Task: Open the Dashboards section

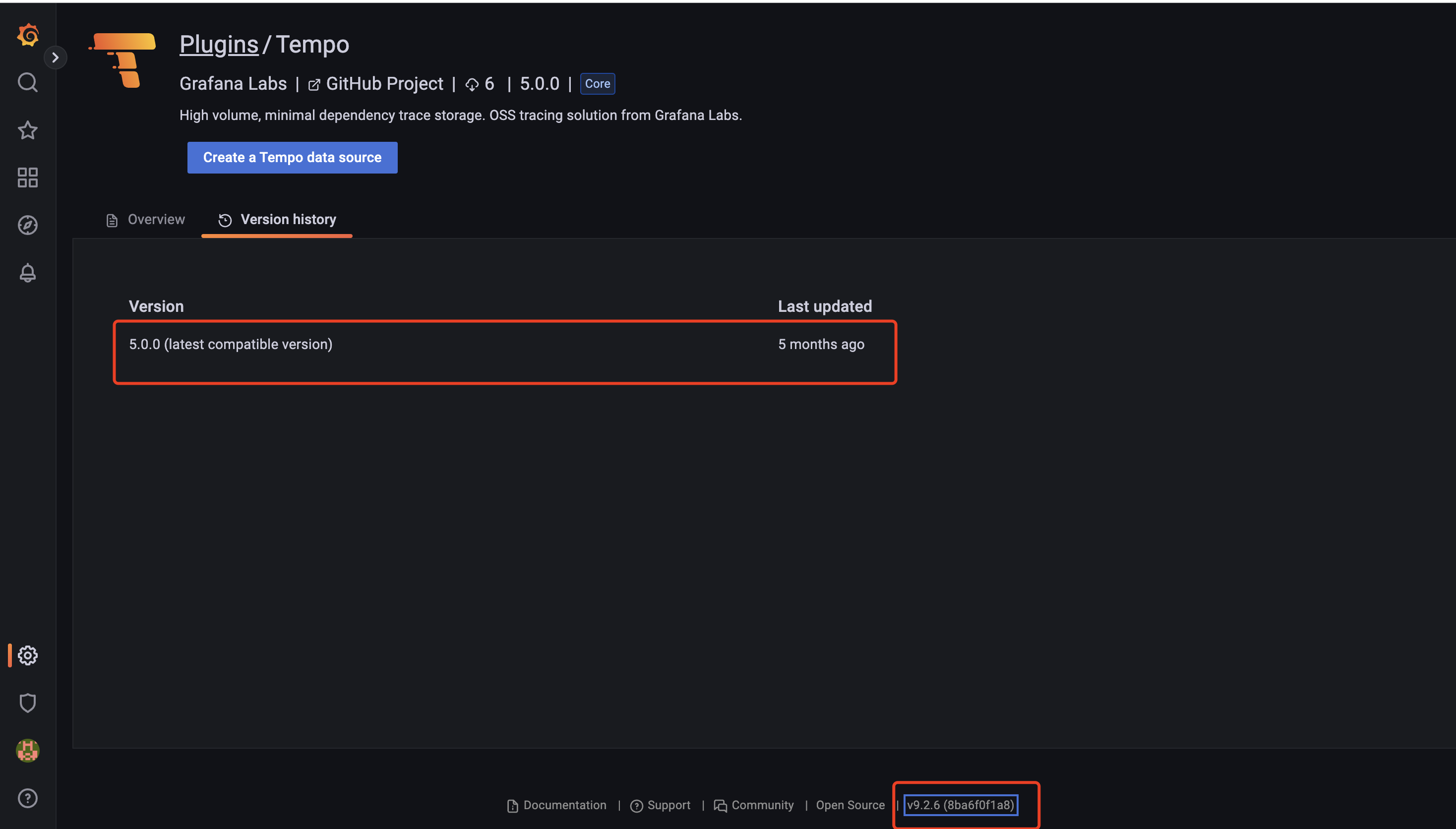Action: [27, 178]
